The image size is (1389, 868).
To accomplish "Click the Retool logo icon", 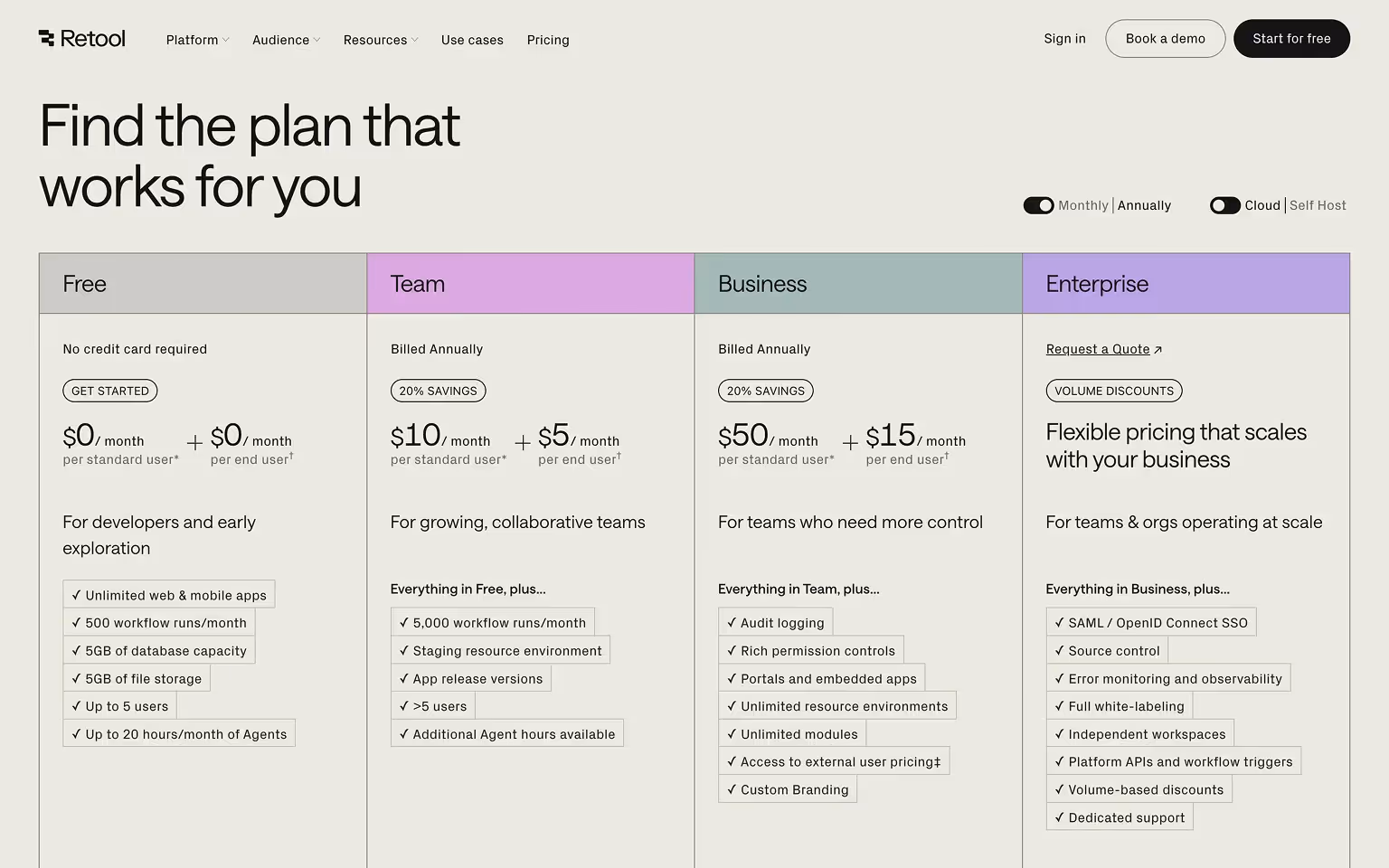I will point(46,38).
